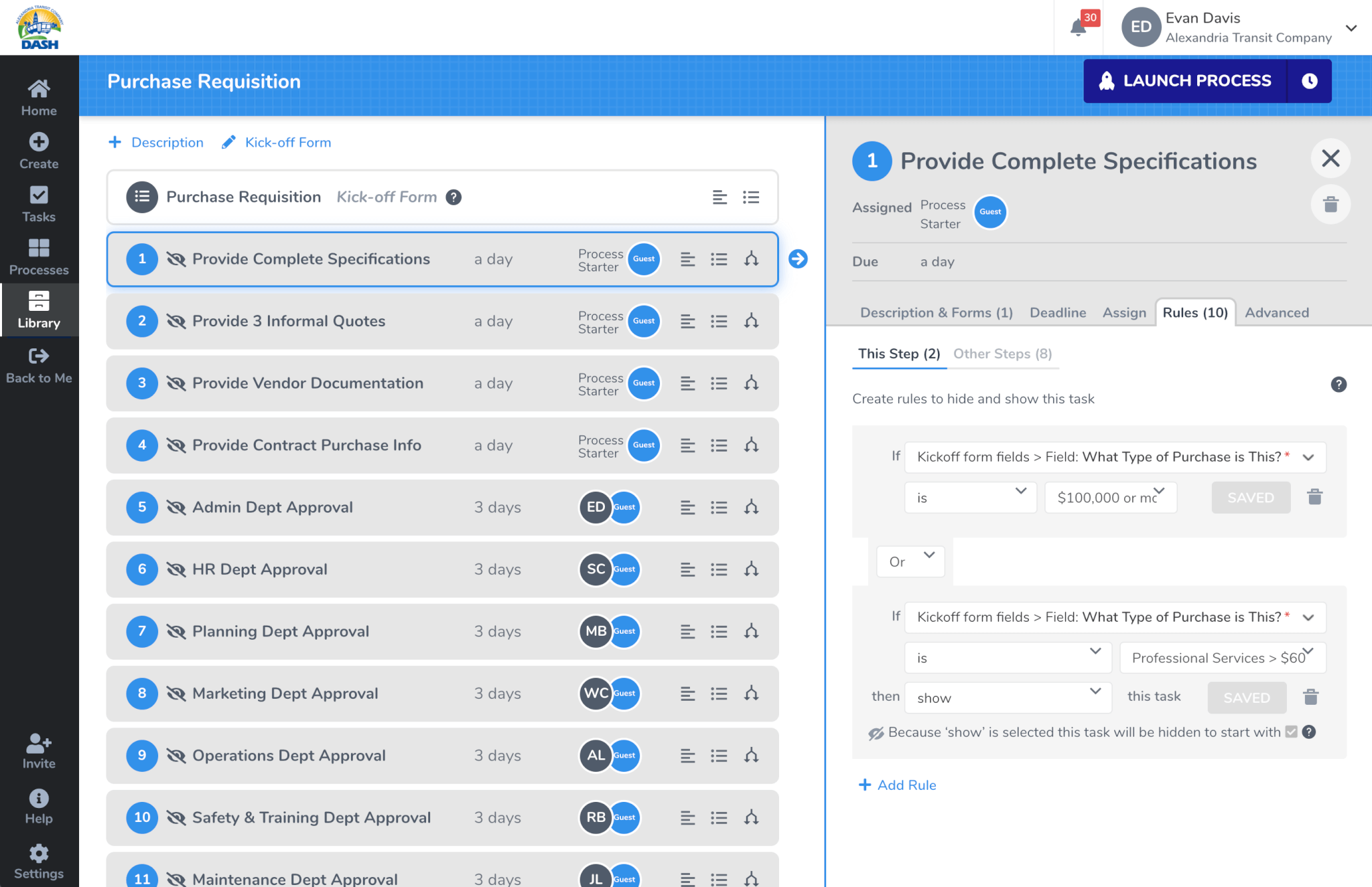Switch to the Other Steps (8) tab
Screen dimensions: 1372x887
click(1002, 353)
